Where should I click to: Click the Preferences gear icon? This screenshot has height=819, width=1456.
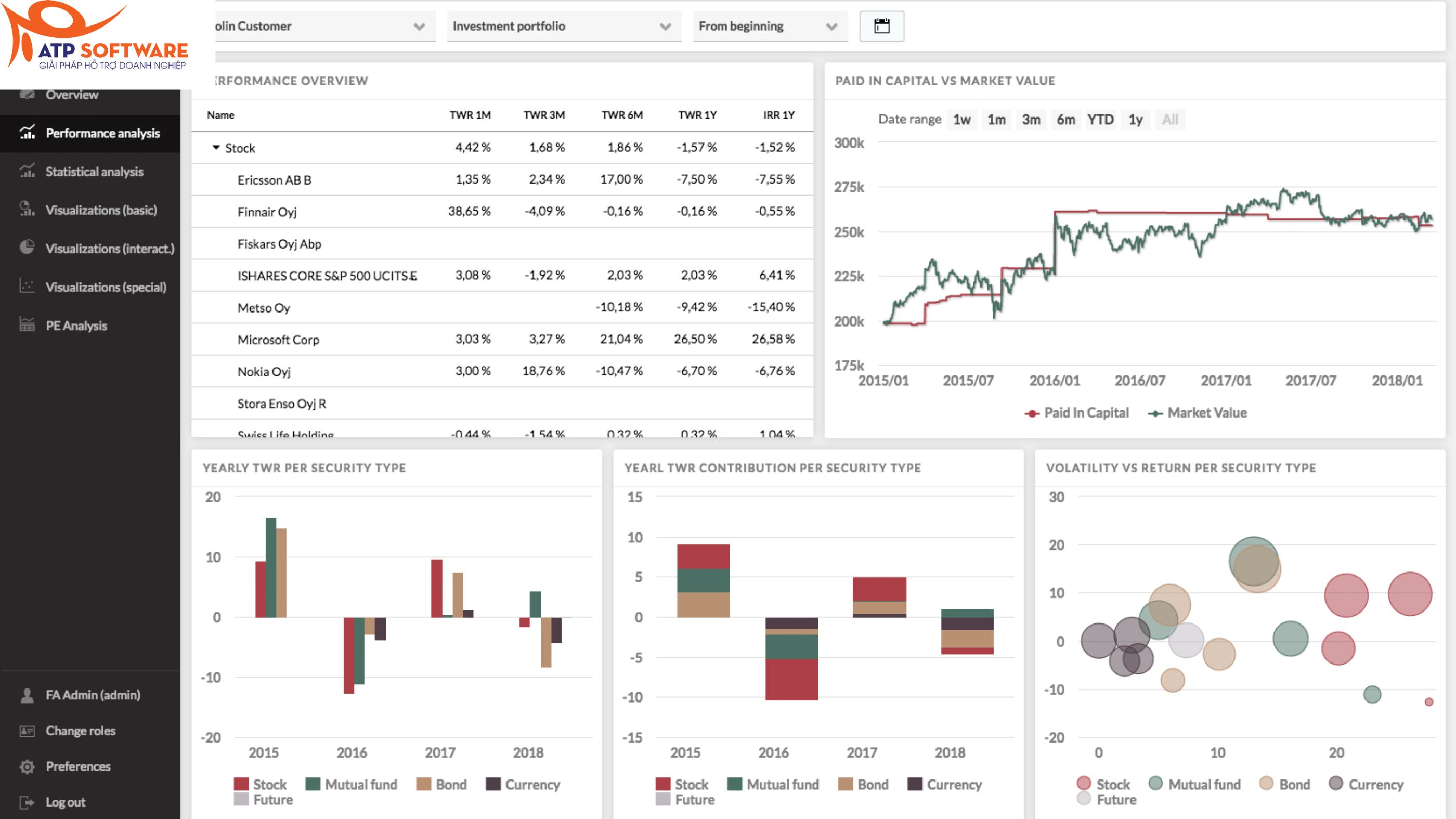[x=27, y=766]
